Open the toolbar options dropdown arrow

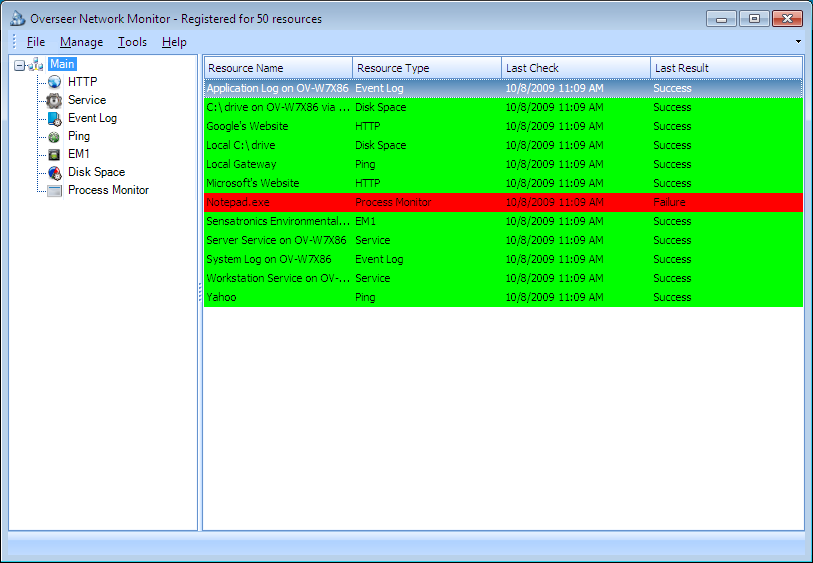click(798, 41)
